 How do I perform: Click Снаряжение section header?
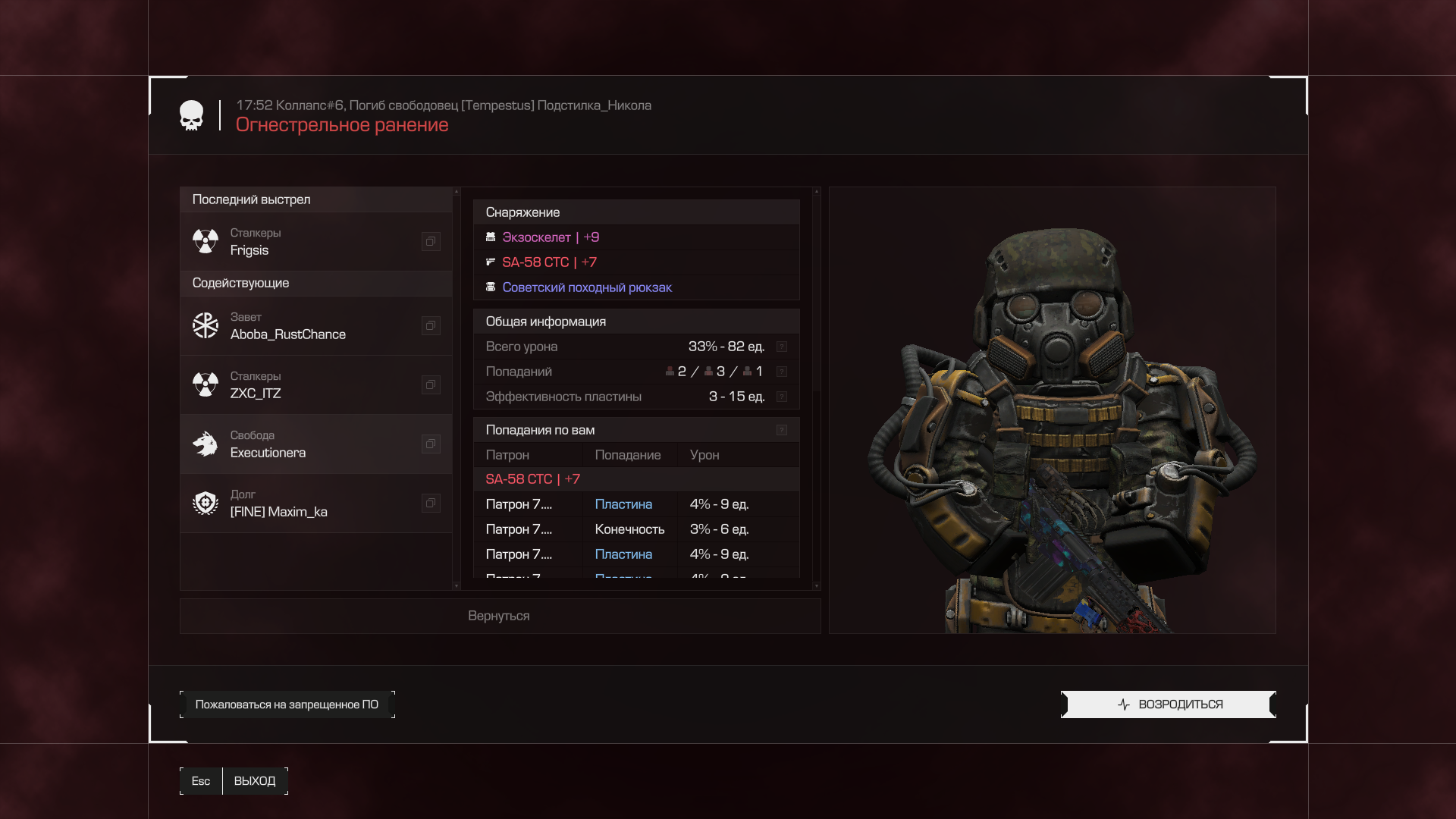tap(636, 212)
